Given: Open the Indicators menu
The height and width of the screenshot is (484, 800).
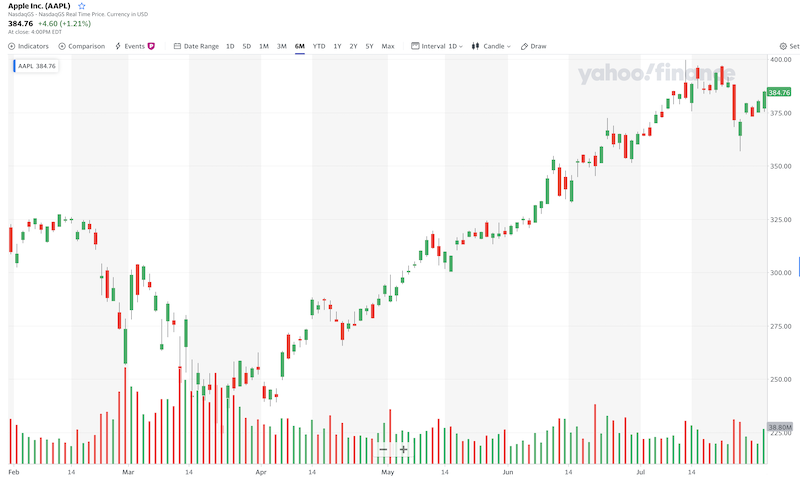Looking at the screenshot, I should coord(29,46).
